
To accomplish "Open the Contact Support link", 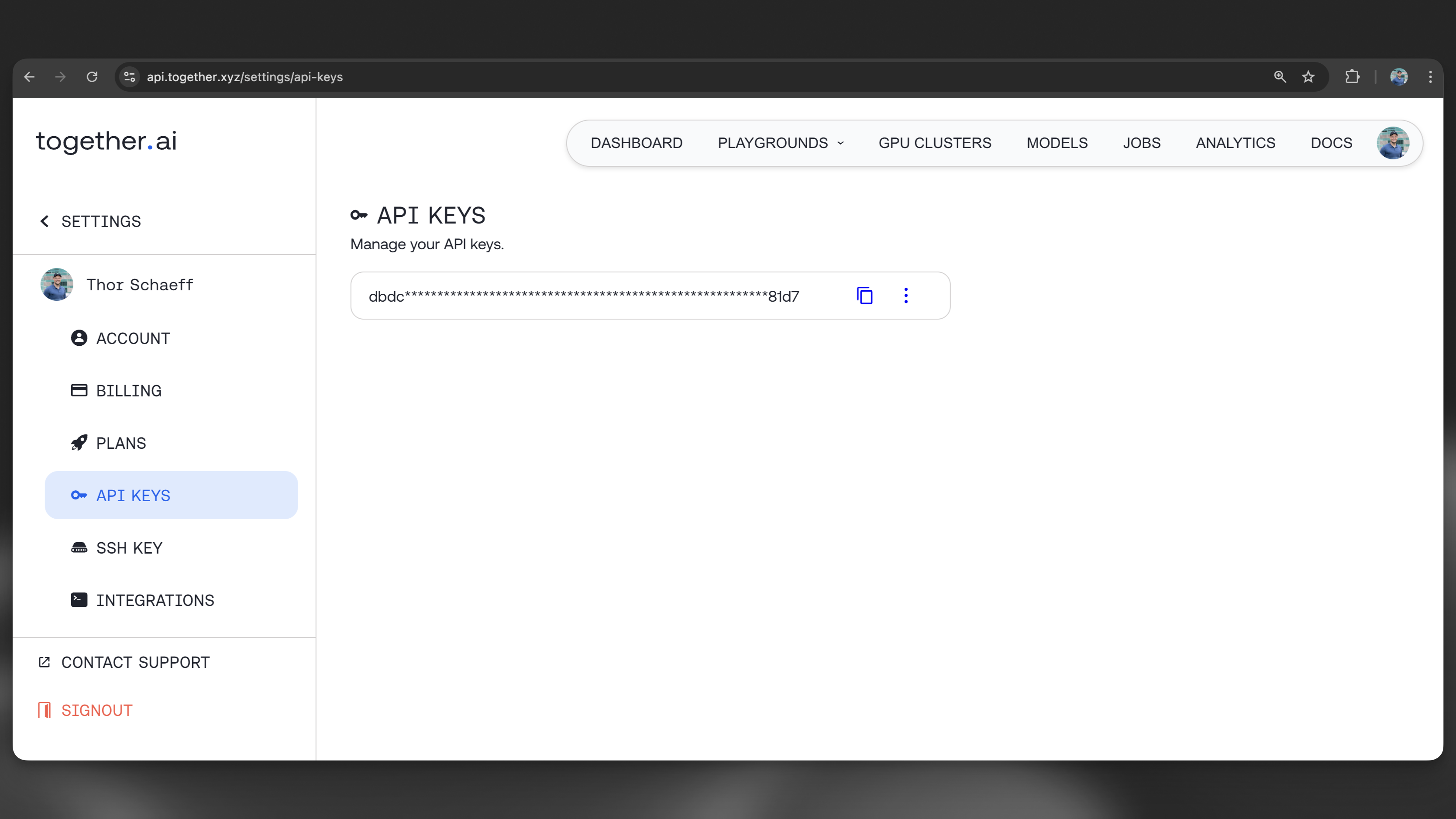I will tap(134, 662).
